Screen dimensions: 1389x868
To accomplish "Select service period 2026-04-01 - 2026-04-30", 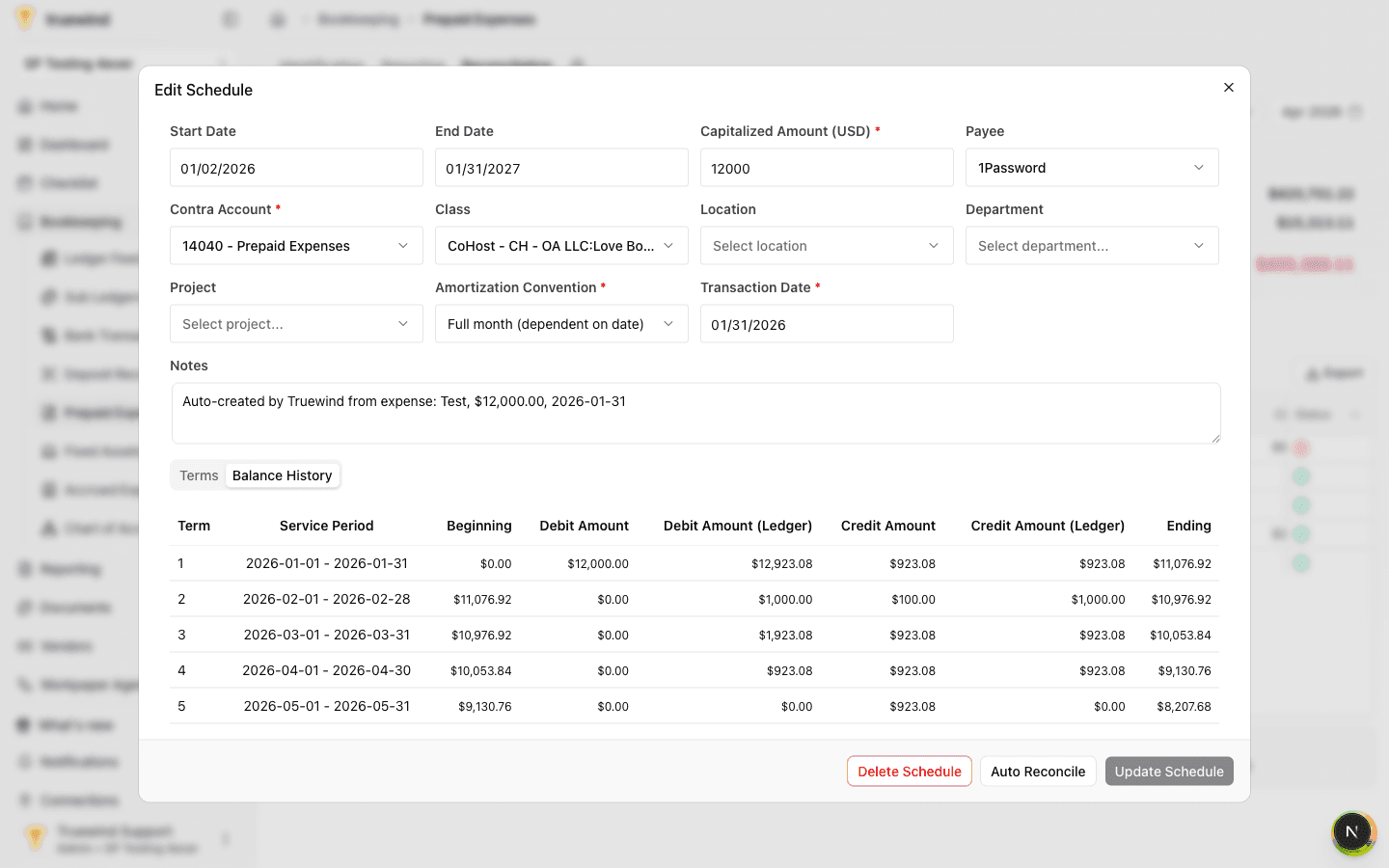I will point(327,670).
